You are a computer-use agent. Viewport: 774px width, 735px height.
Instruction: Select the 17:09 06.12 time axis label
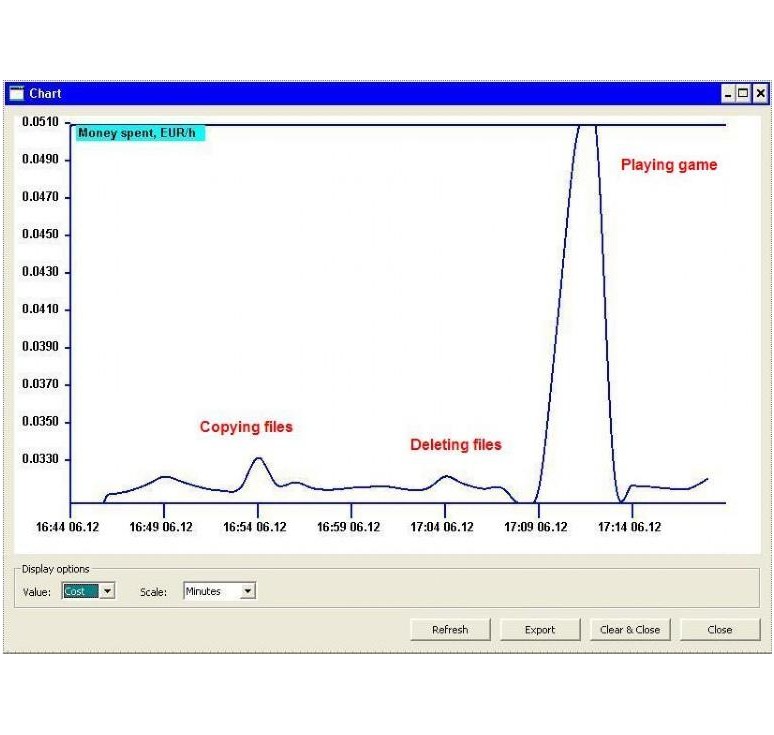pos(537,527)
